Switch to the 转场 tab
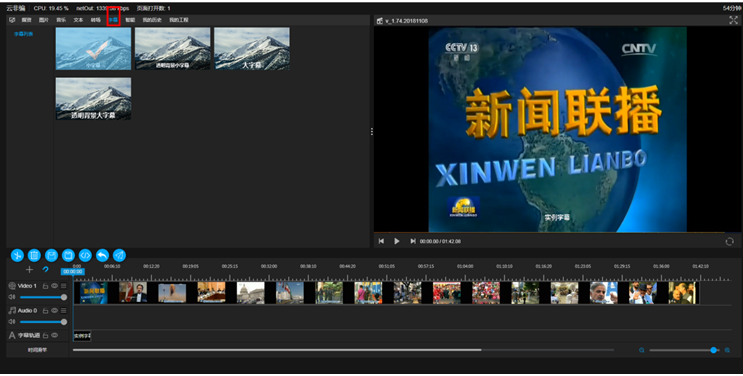The height and width of the screenshot is (376, 743). click(x=96, y=20)
